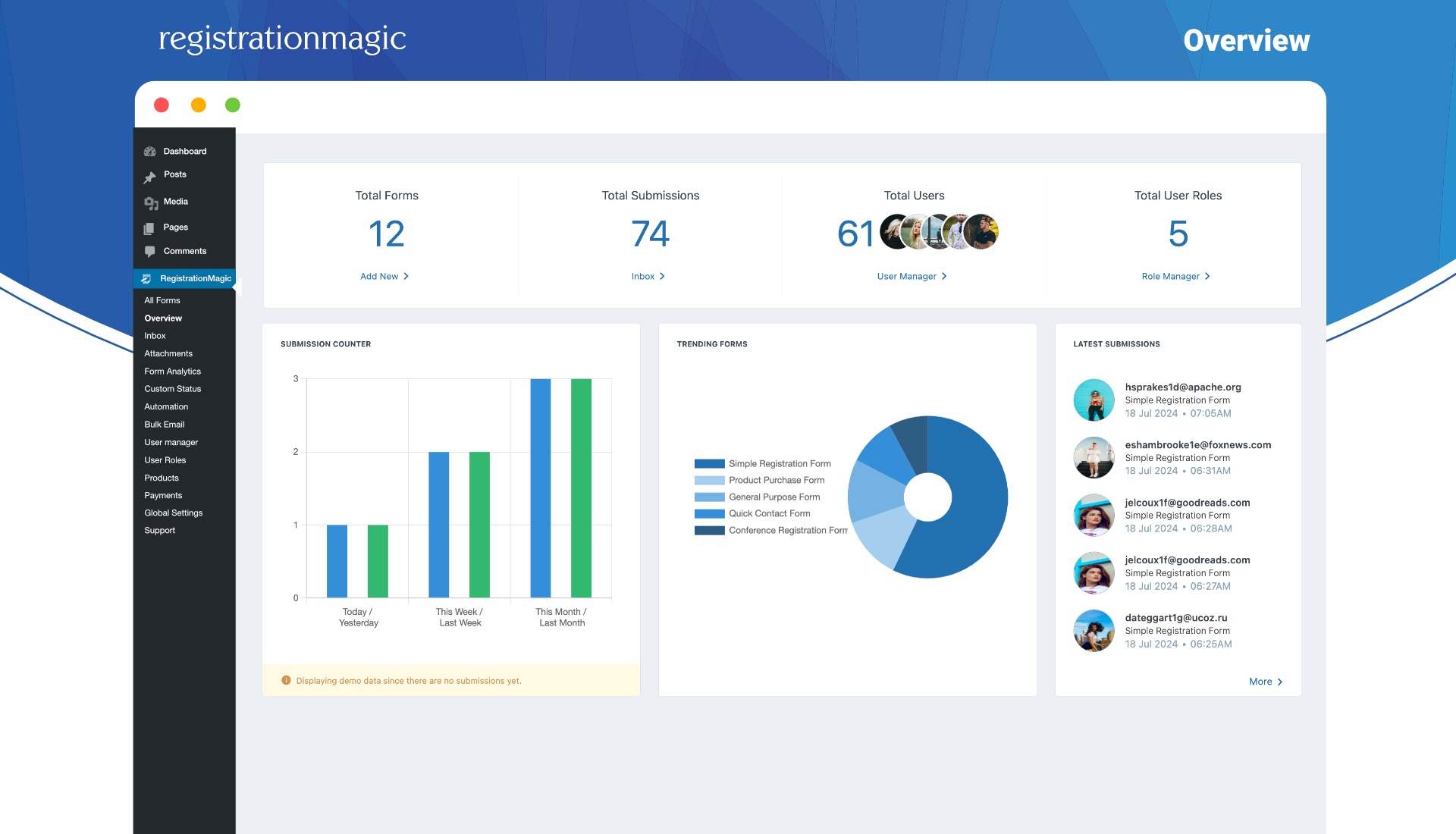The height and width of the screenshot is (834, 1456).
Task: Click the arrow next to More link
Action: (x=1280, y=682)
